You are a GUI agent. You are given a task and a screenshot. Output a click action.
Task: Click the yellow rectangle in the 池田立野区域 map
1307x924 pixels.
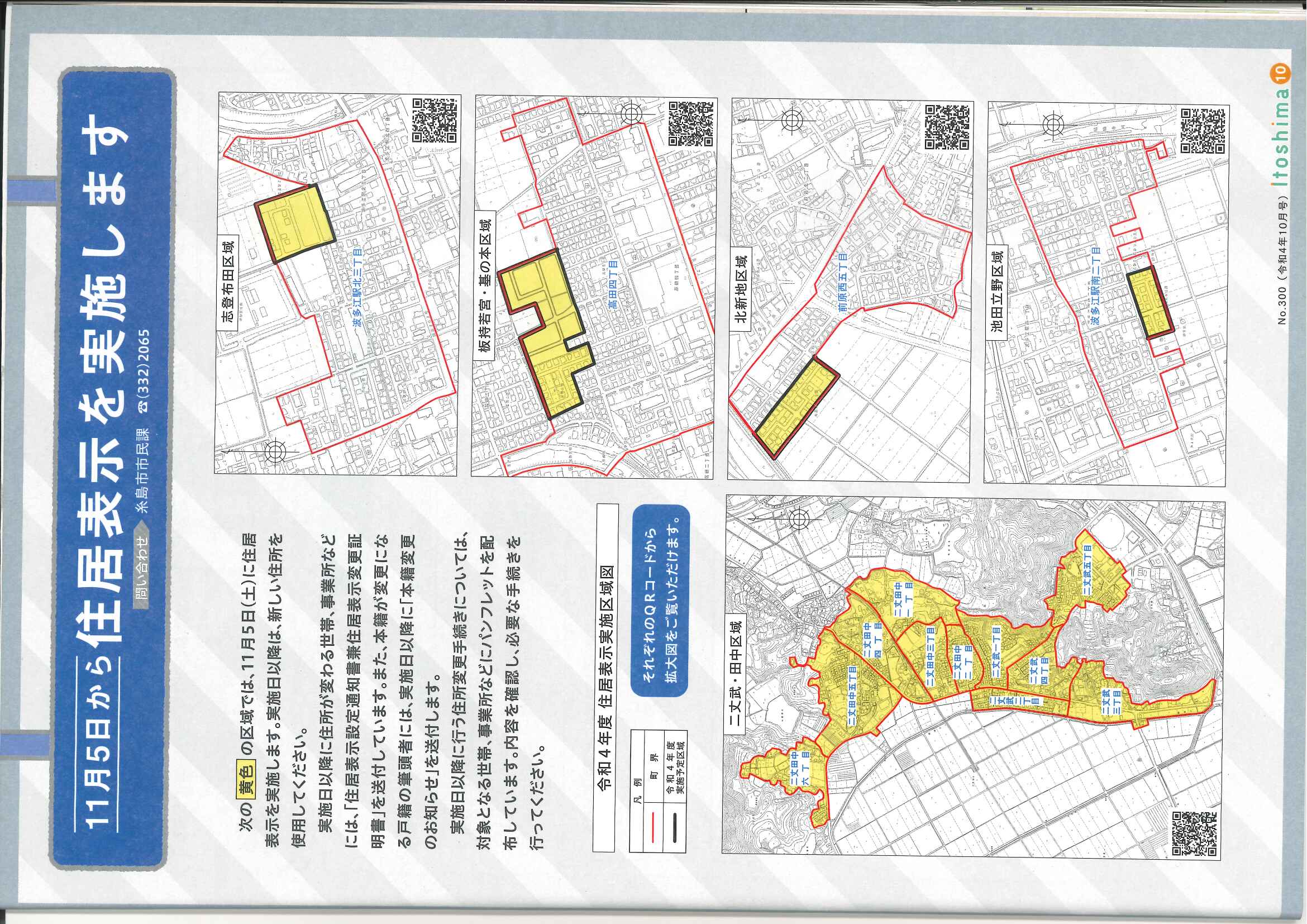1151,304
